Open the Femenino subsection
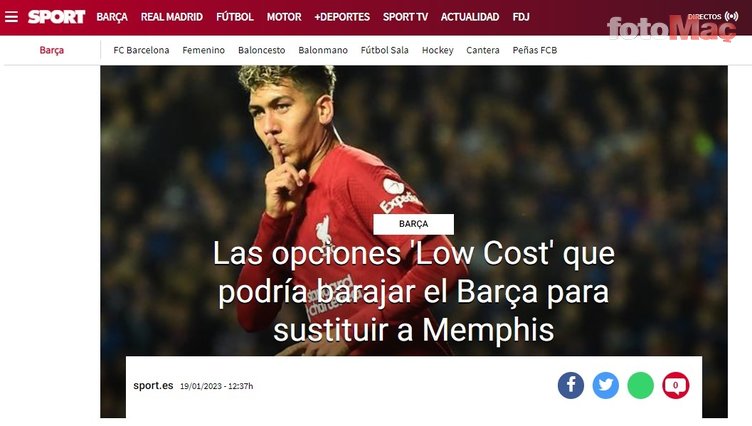 [203, 50]
